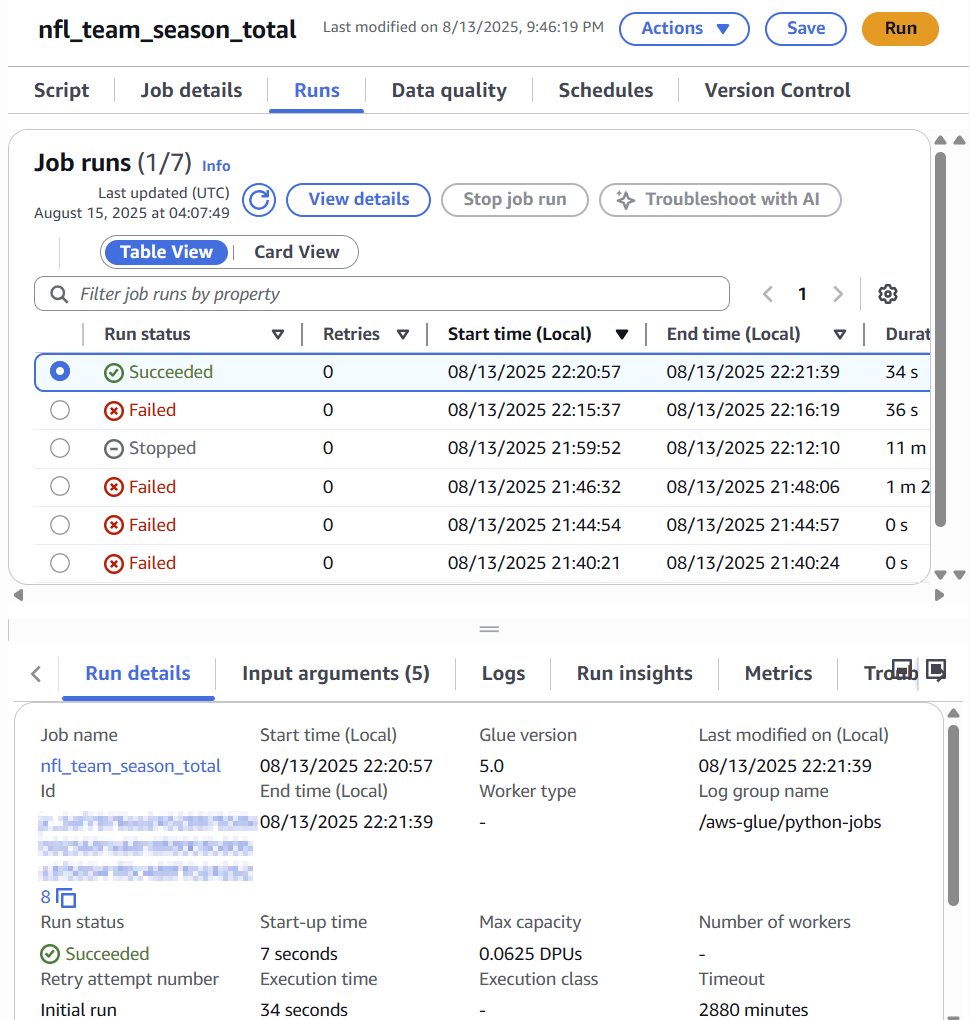Viewport: 970px width, 1020px height.
Task: Switch to the Job details tab
Action: (191, 90)
